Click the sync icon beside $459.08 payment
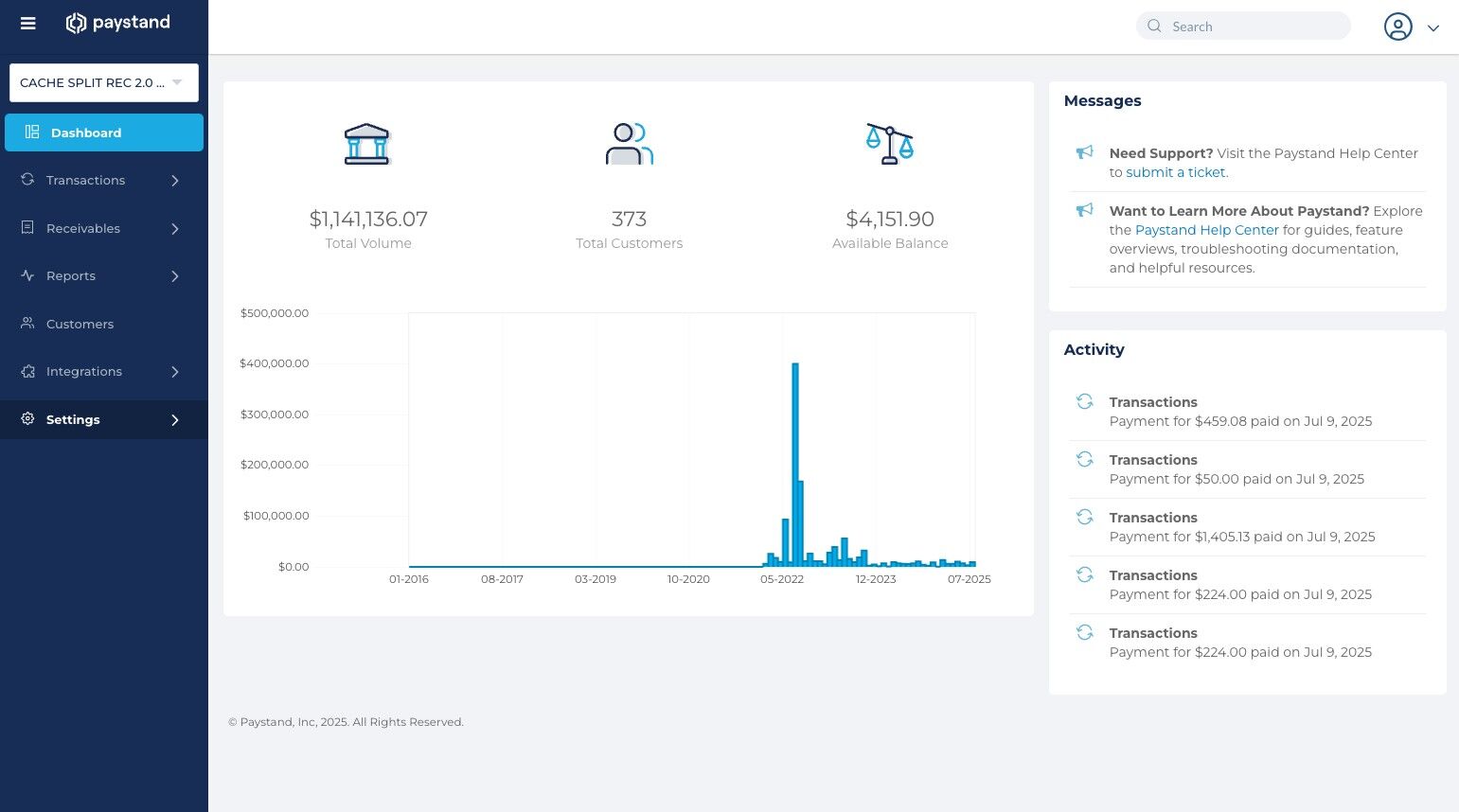 [1085, 401]
